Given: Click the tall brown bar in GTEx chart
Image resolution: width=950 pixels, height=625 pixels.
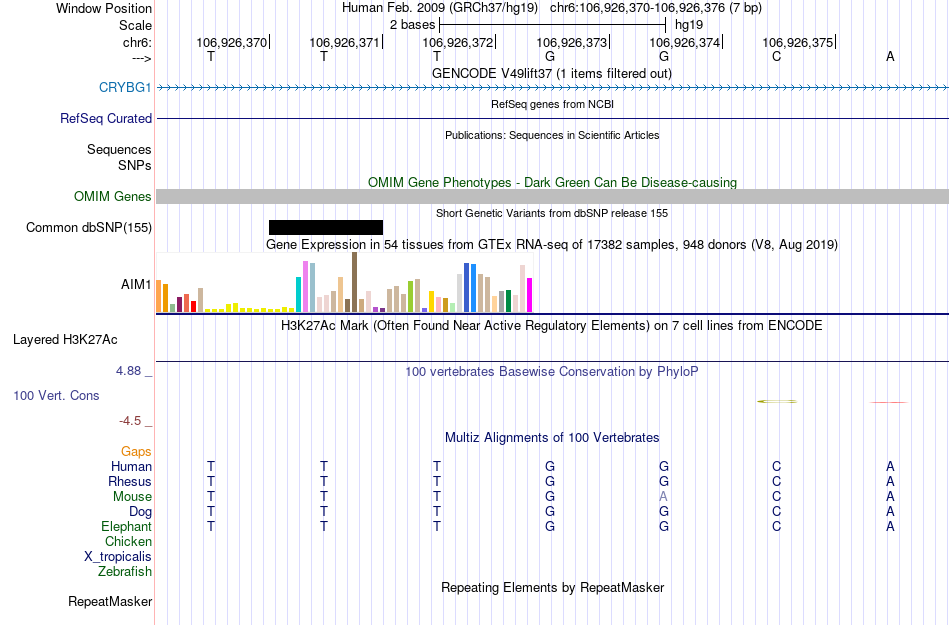Looking at the screenshot, I should (354, 282).
